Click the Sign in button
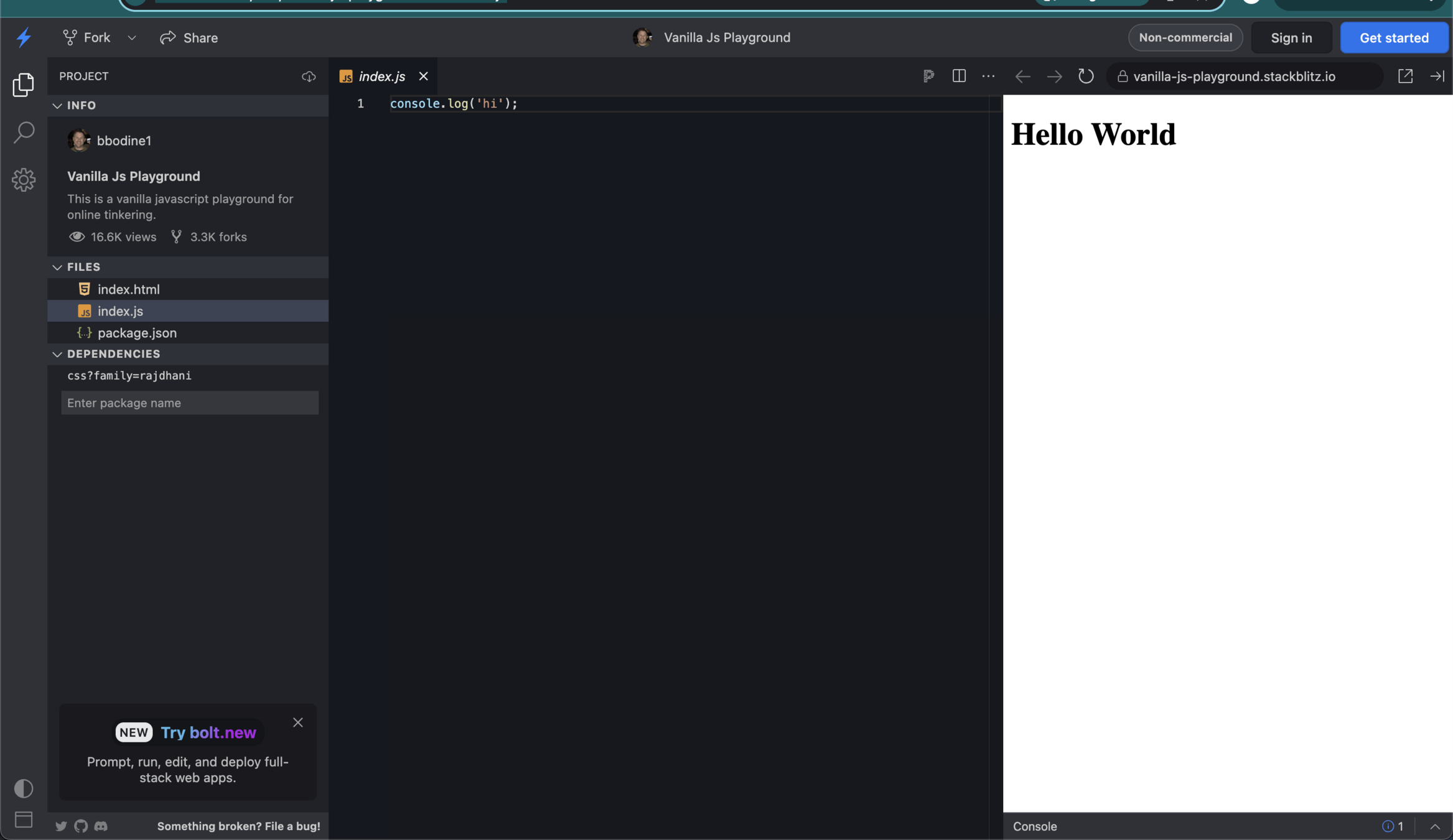 tap(1291, 38)
